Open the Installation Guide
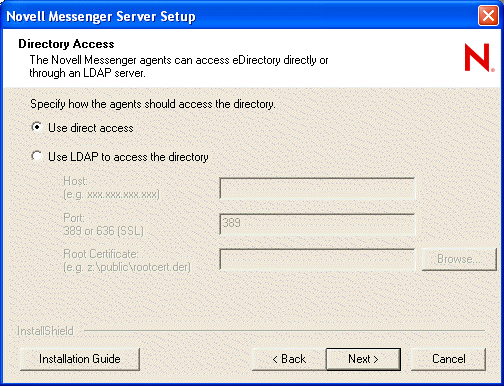Image resolution: width=504 pixels, height=386 pixels. pos(80,359)
